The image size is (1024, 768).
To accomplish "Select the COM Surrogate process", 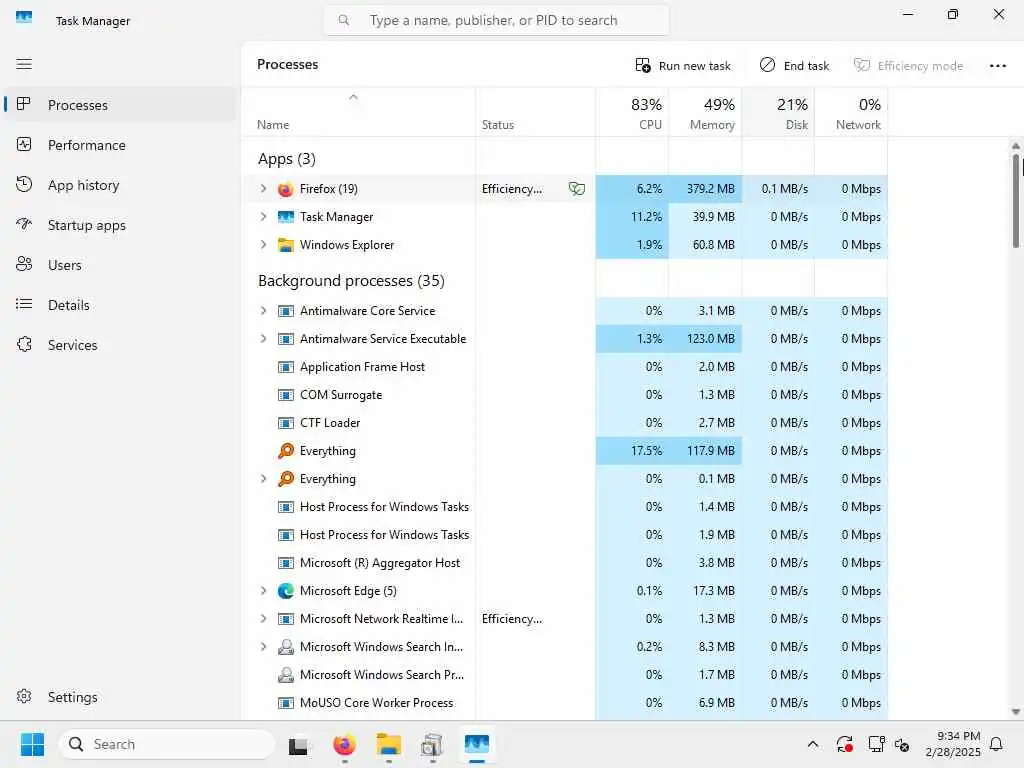I will (565, 395).
